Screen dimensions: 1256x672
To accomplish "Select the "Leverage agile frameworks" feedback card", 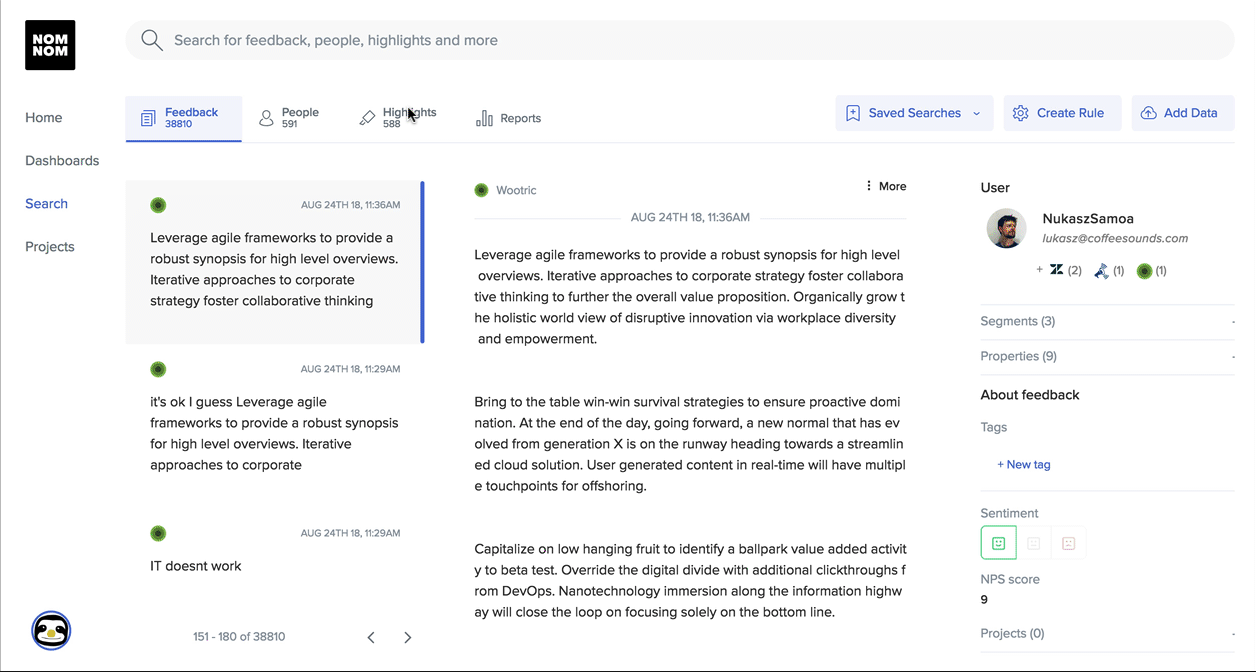I will coord(275,262).
